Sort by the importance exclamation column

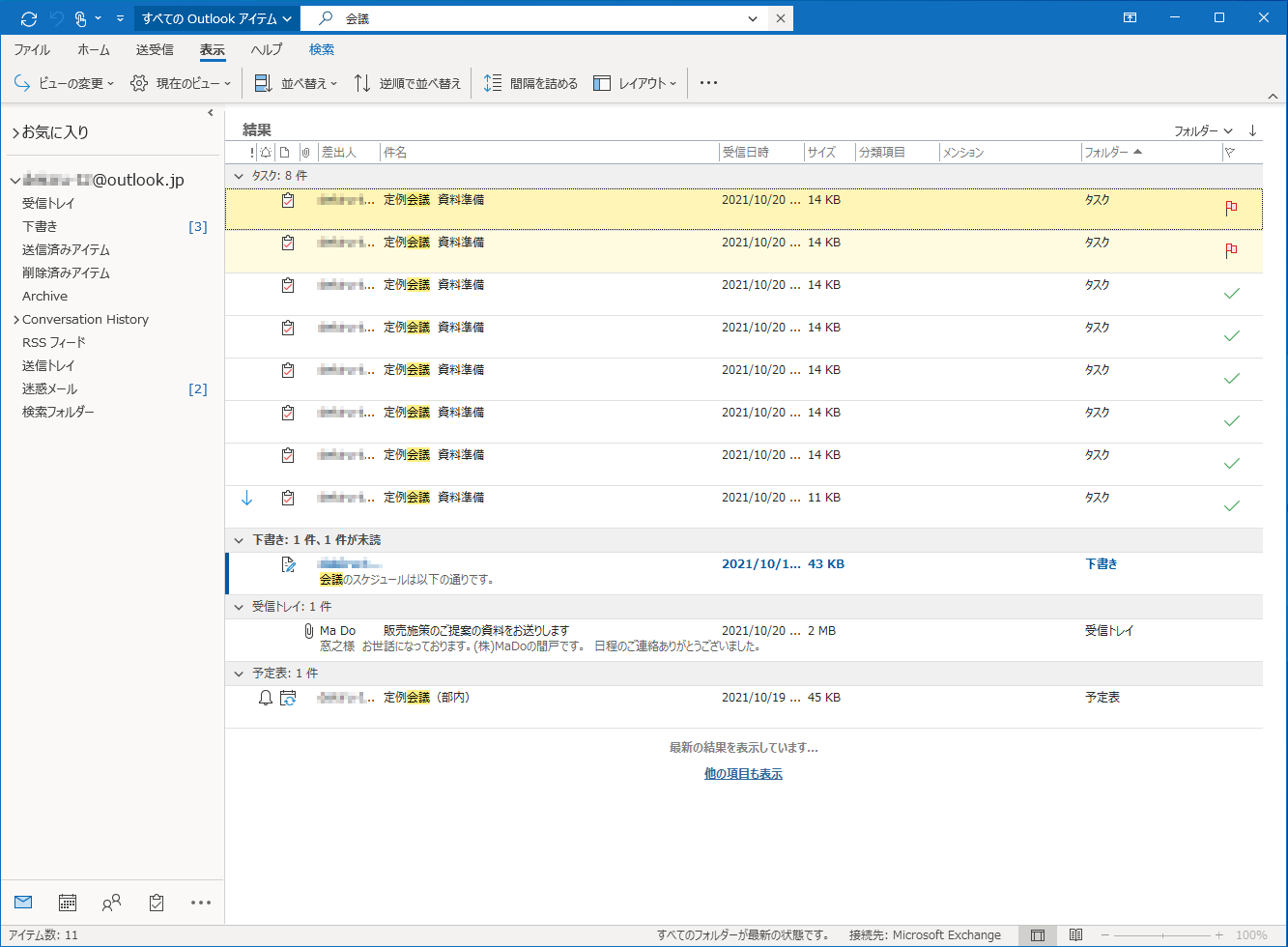[251, 153]
